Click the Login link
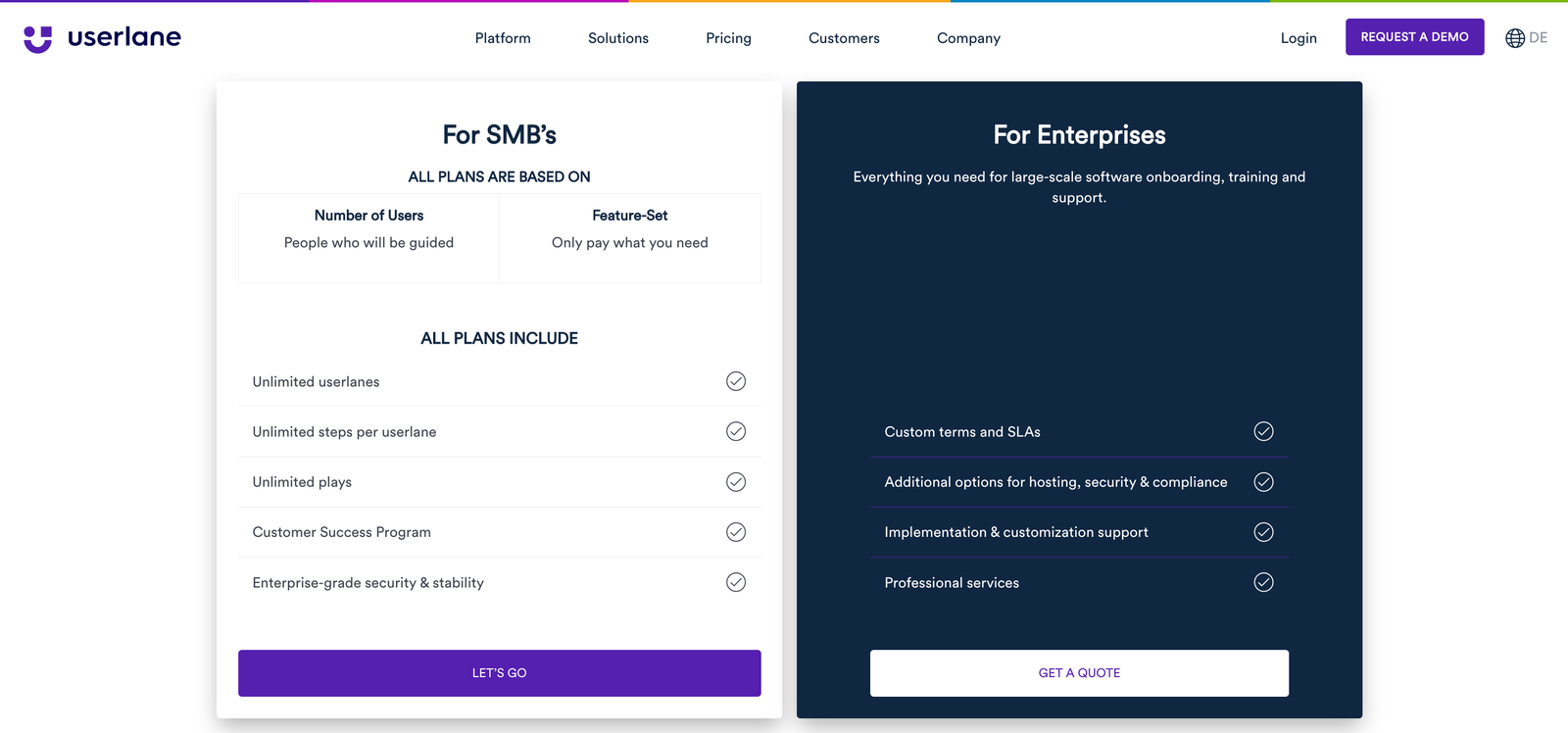 [1298, 38]
